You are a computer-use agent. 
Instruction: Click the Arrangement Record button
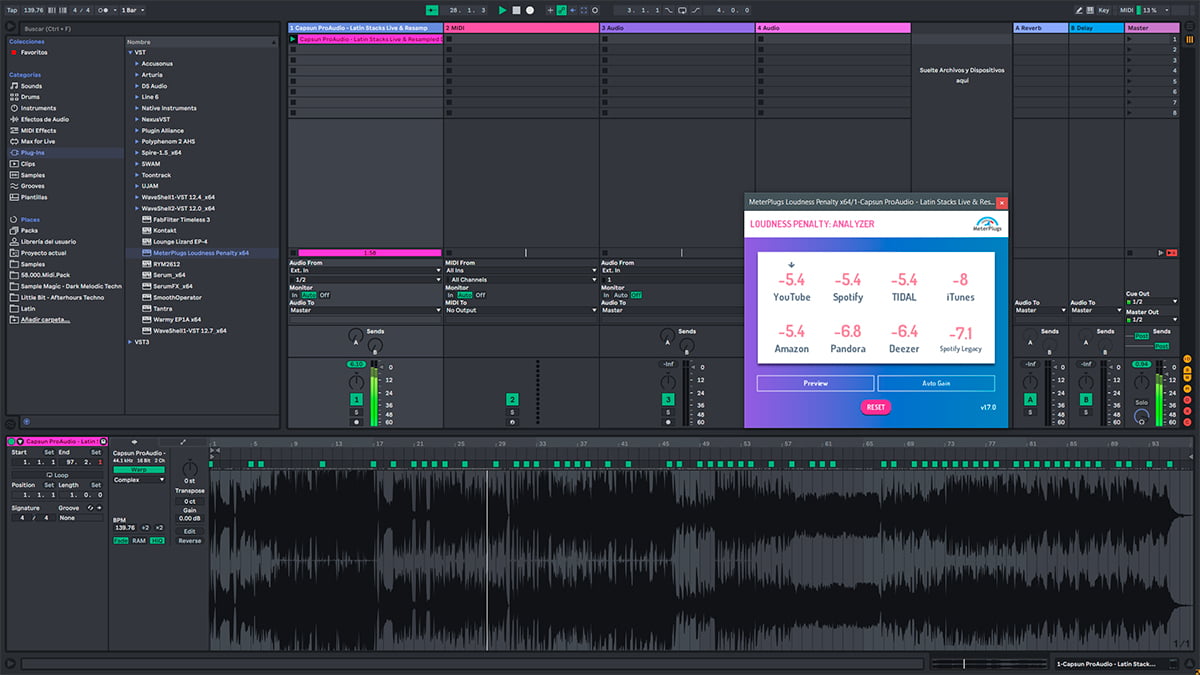click(530, 10)
